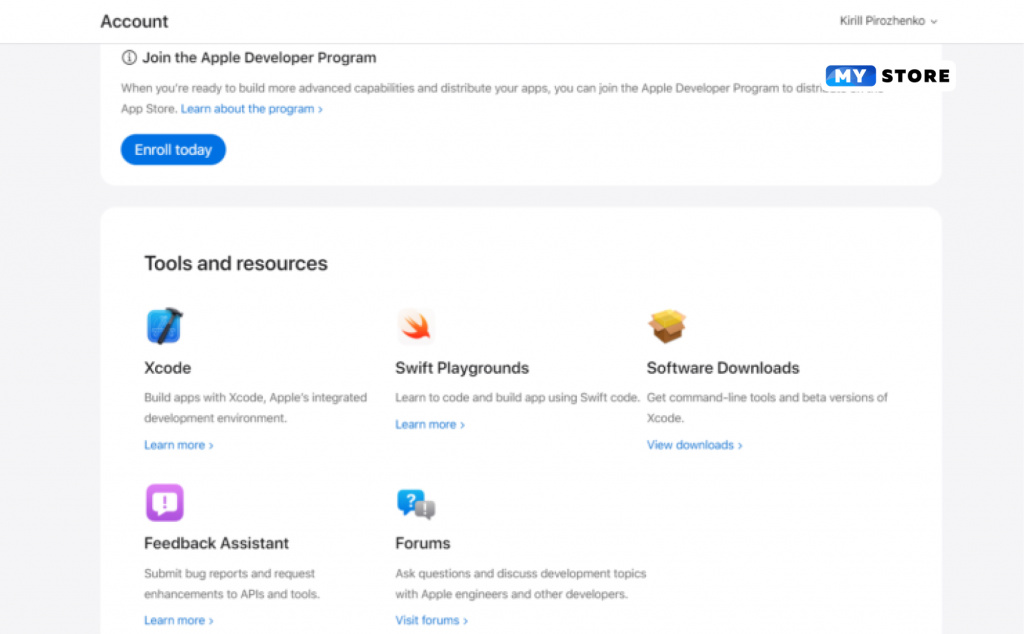This screenshot has height=634, width=1024.
Task: Click the Forums speech bubbles icon
Action: click(415, 503)
